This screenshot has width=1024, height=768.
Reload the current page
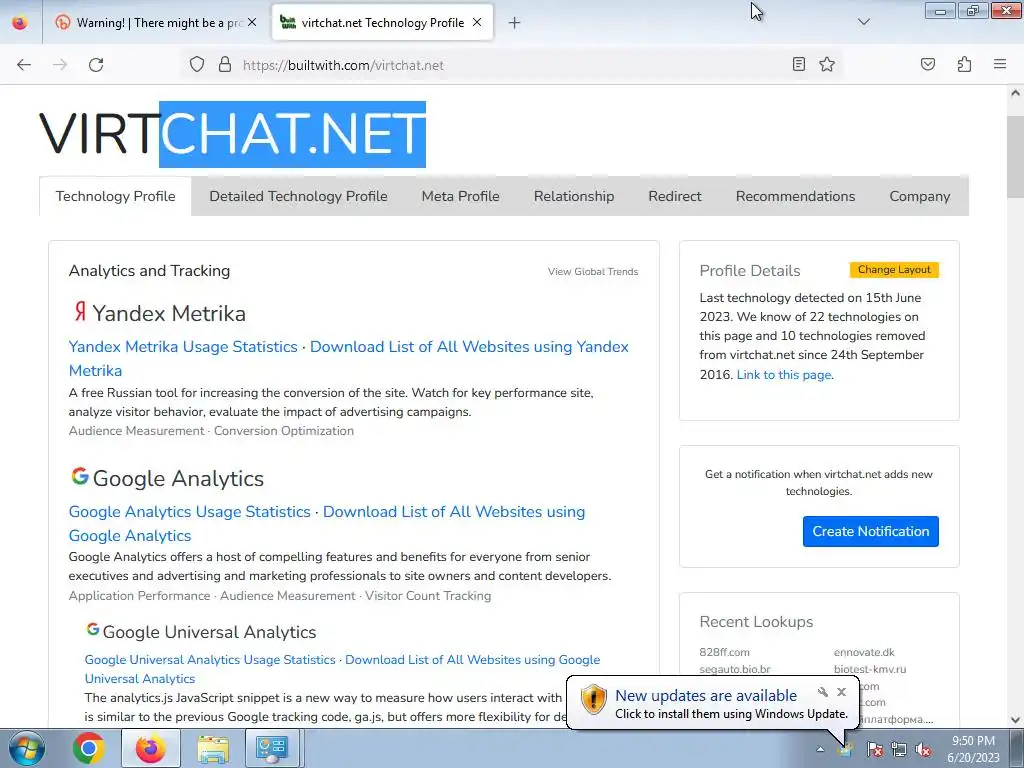[96, 65]
